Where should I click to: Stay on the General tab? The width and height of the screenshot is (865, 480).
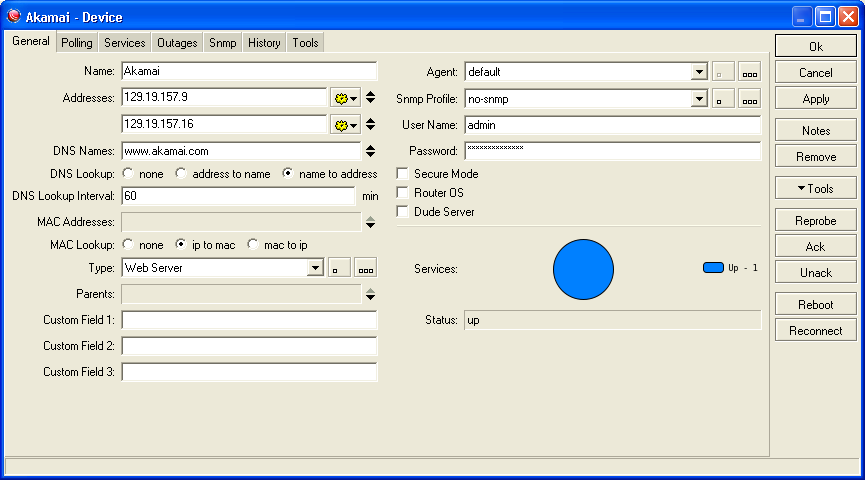[31, 41]
